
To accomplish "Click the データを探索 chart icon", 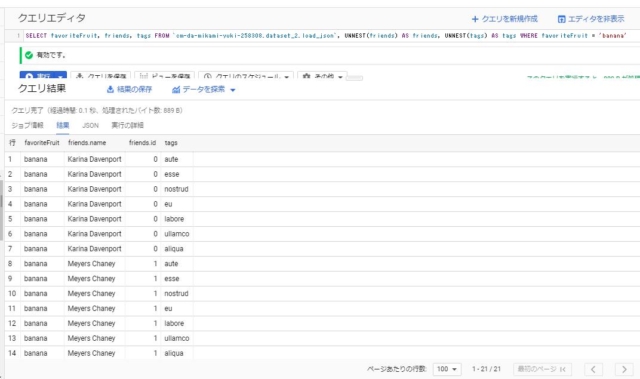I will (x=176, y=89).
